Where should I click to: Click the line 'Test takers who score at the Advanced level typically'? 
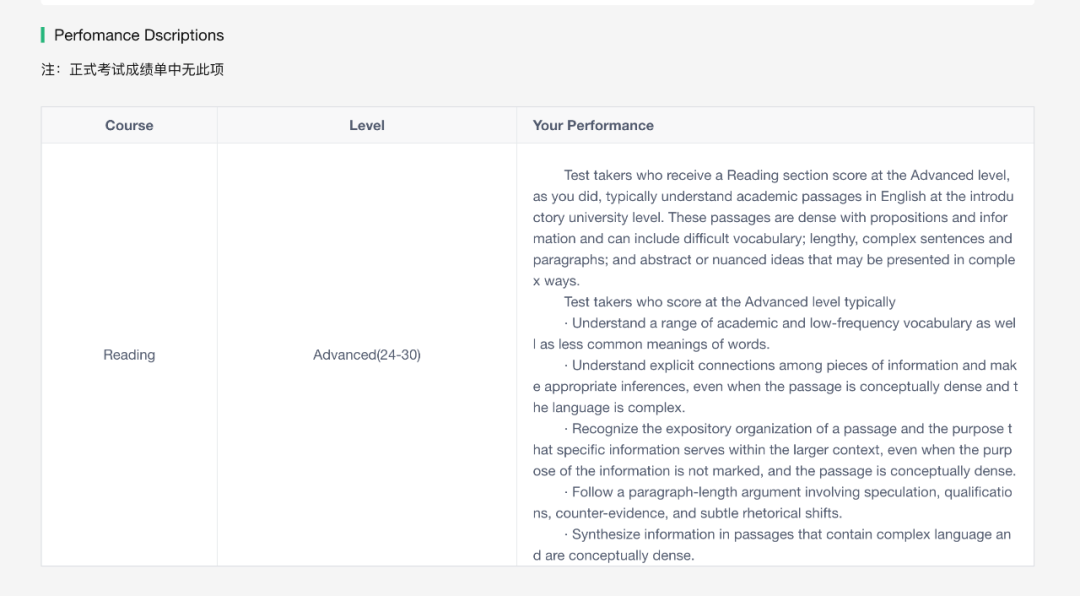[730, 302]
